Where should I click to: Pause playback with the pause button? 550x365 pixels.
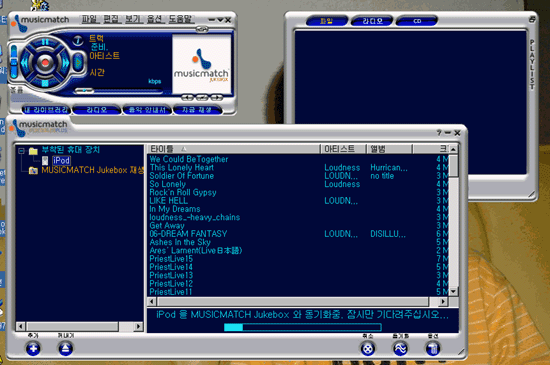[x=45, y=42]
